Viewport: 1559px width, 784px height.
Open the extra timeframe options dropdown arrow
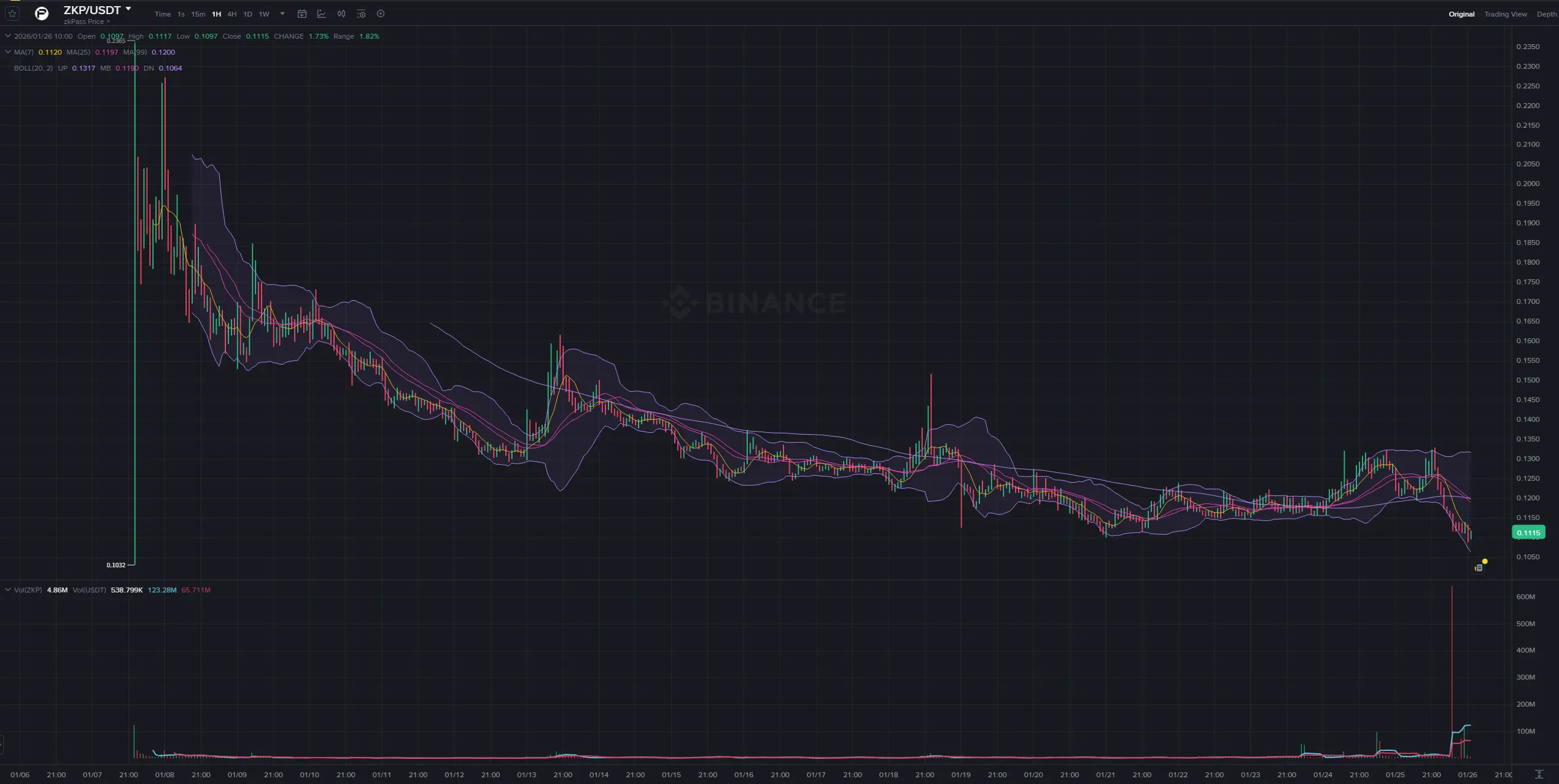282,14
